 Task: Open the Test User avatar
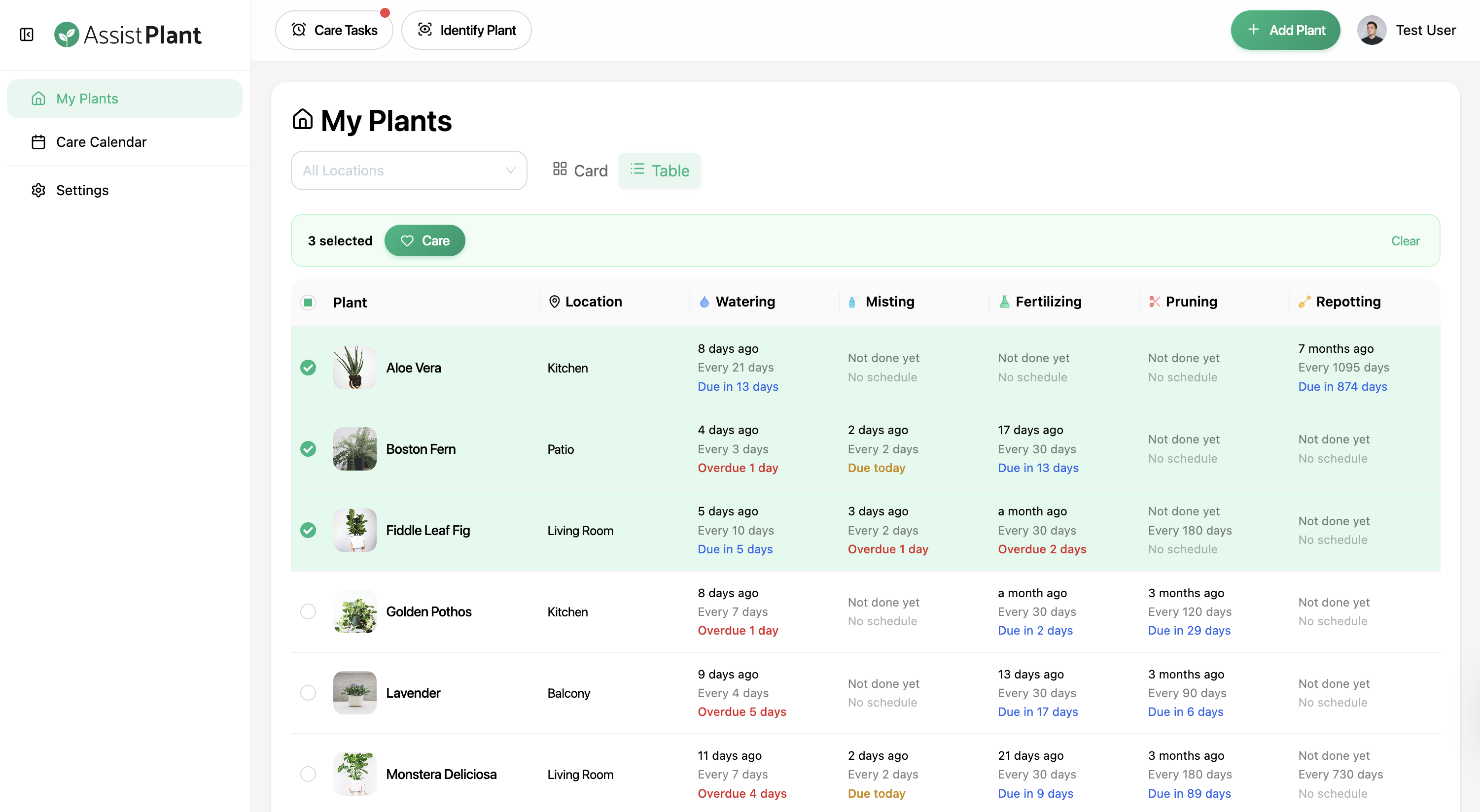point(1372,30)
